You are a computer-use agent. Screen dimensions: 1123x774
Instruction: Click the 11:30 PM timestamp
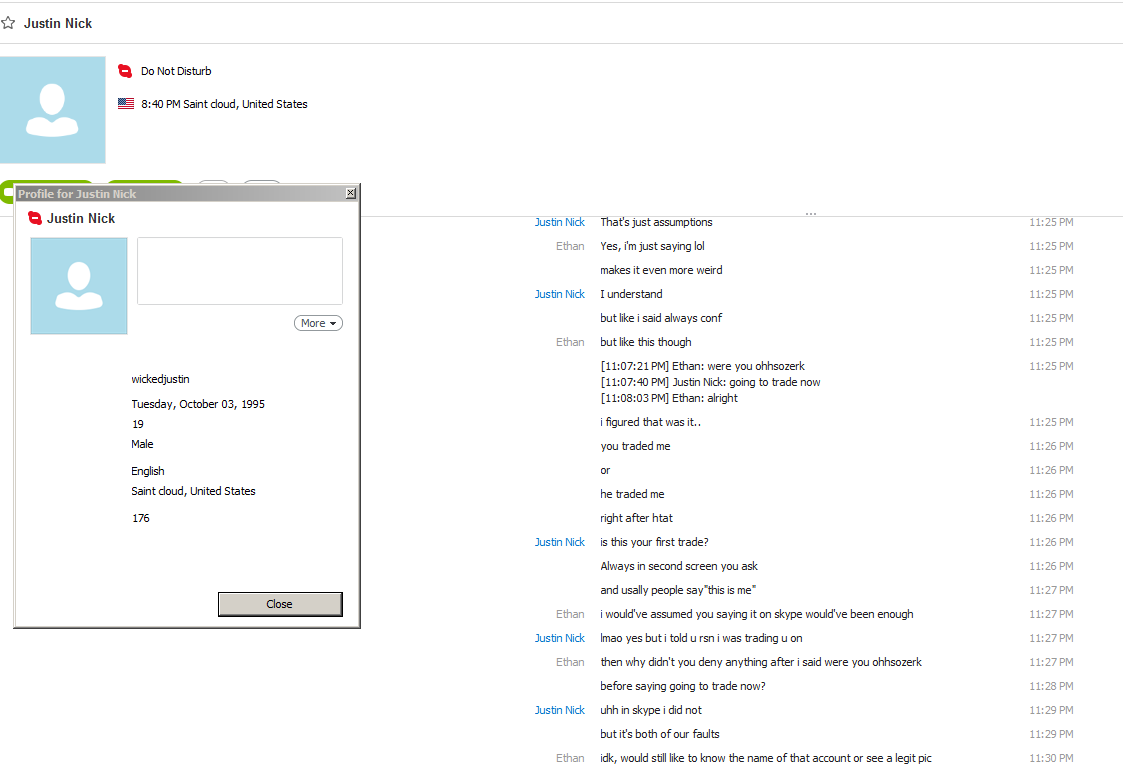click(x=1051, y=758)
